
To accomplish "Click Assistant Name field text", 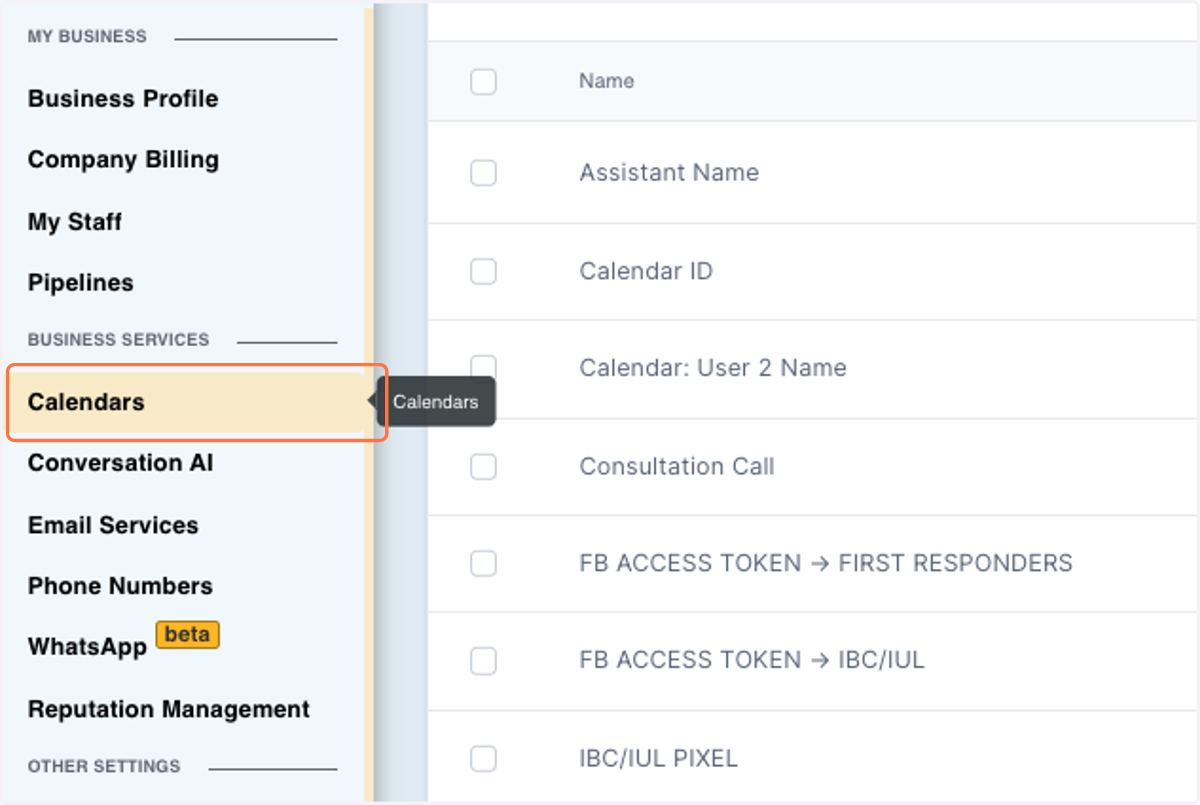I will tap(669, 173).
